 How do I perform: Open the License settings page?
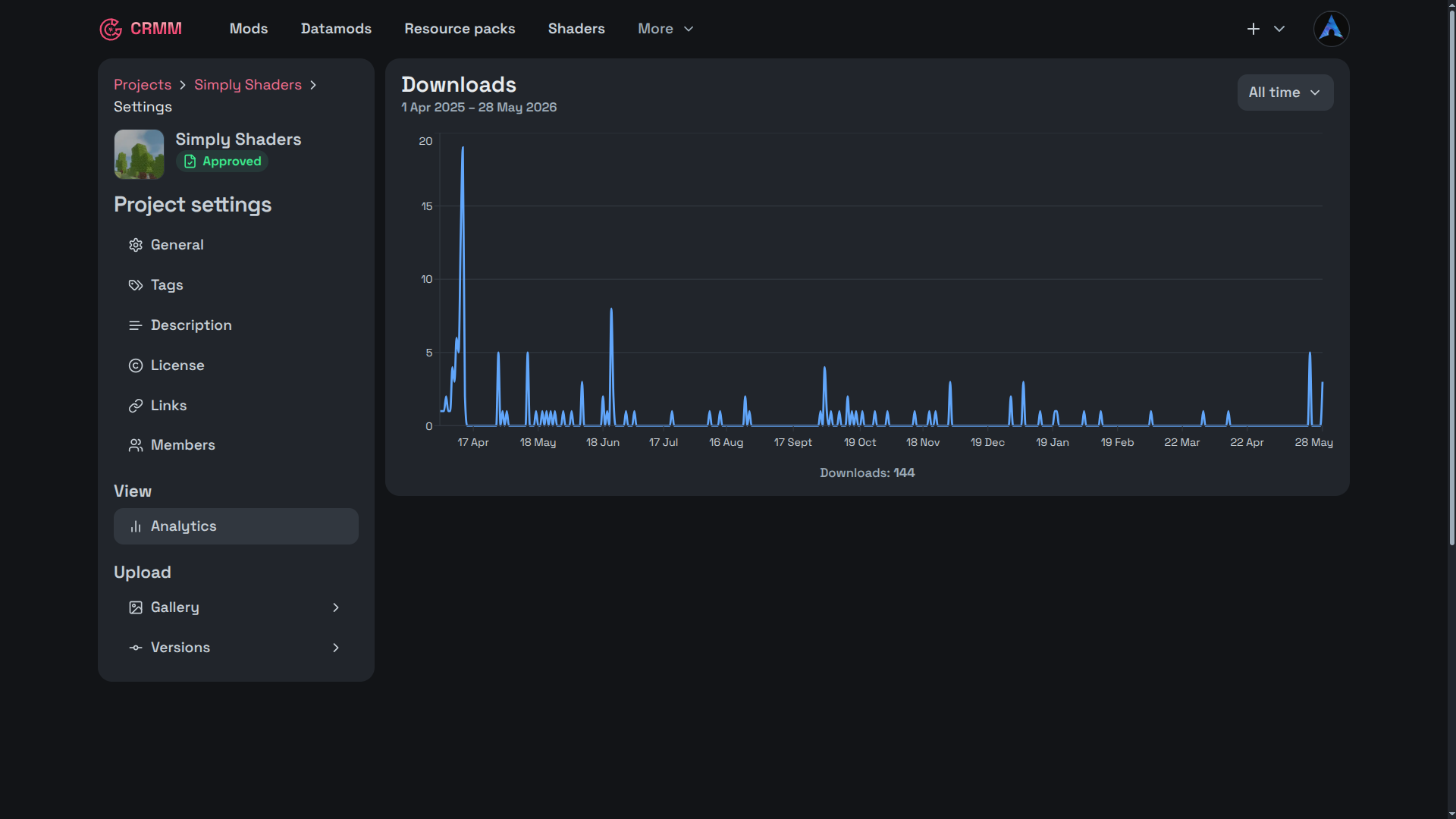(236, 366)
